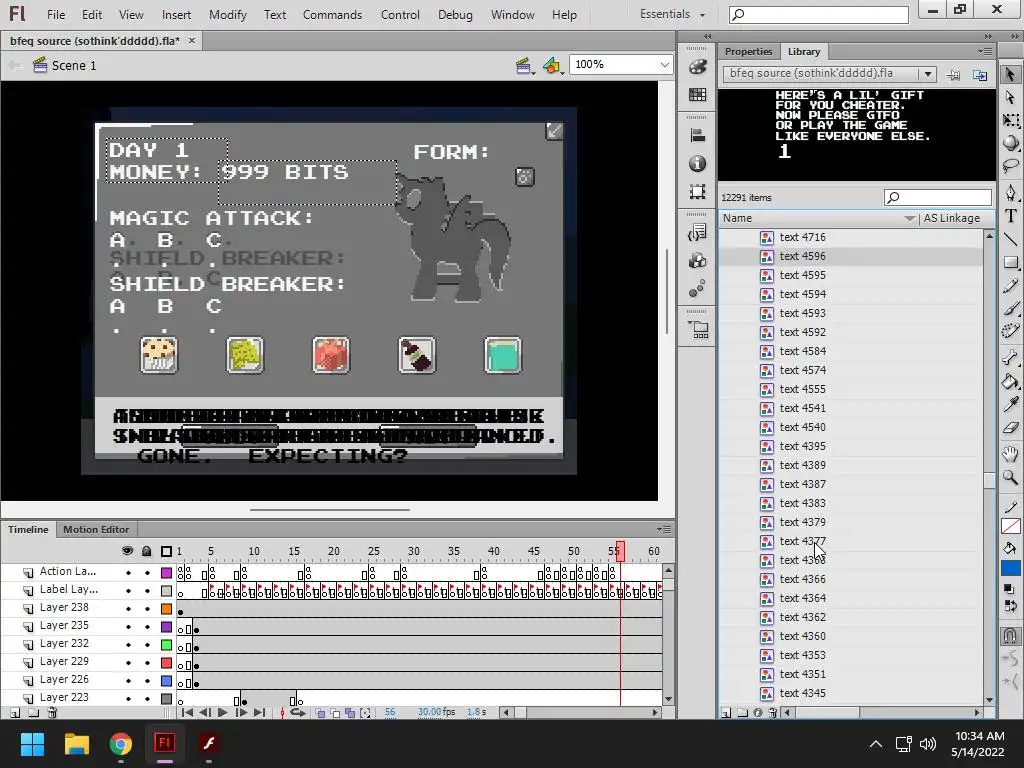Image resolution: width=1024 pixels, height=768 pixels.
Task: Toggle visibility of Layer 238
Action: (x=128, y=609)
